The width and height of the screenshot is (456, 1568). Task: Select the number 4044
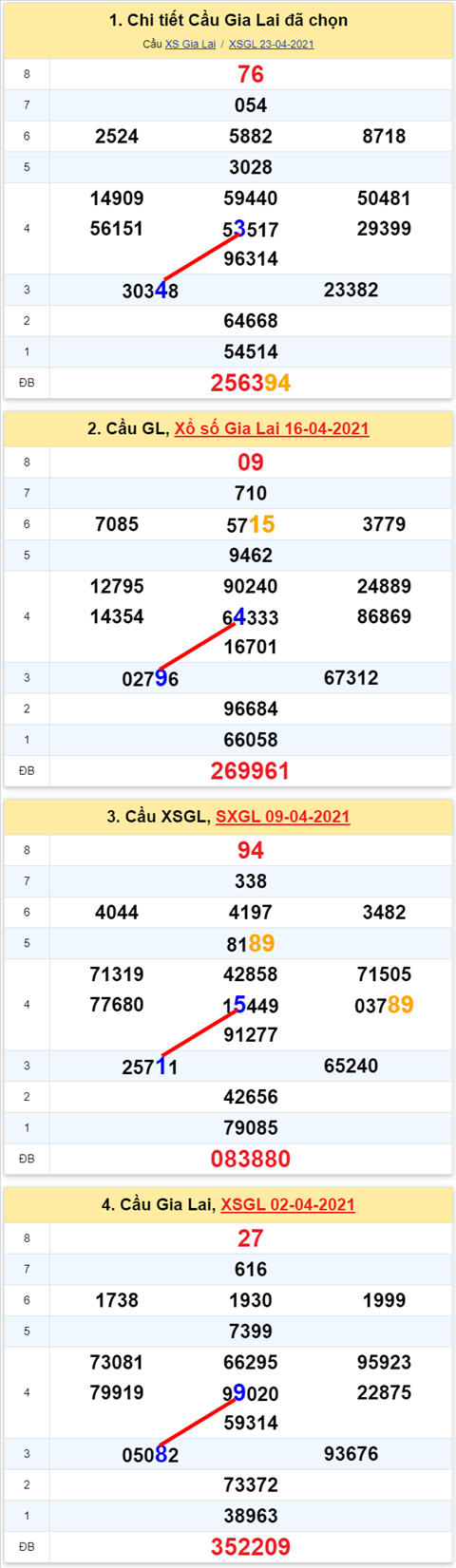[x=117, y=913]
